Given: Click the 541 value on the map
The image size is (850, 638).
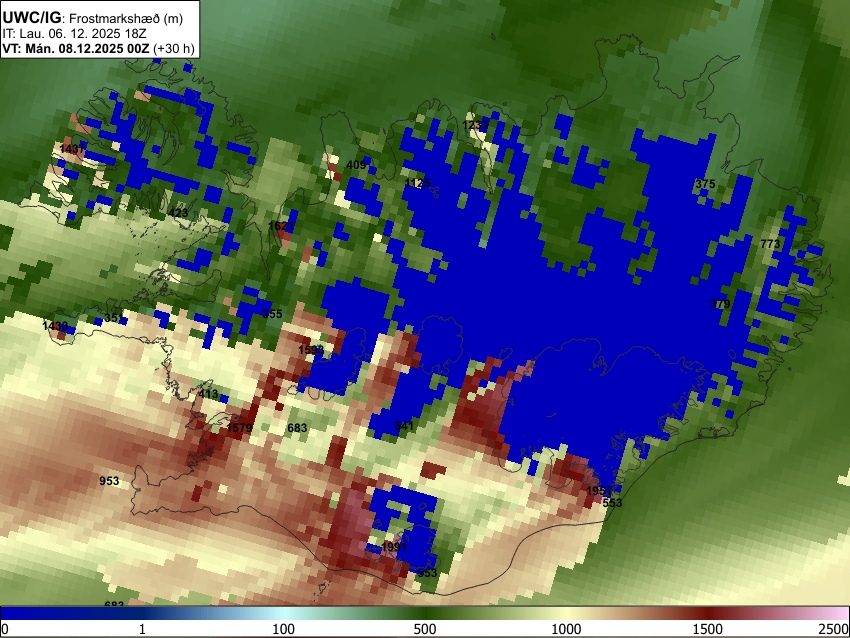Looking at the screenshot, I should 404,426.
